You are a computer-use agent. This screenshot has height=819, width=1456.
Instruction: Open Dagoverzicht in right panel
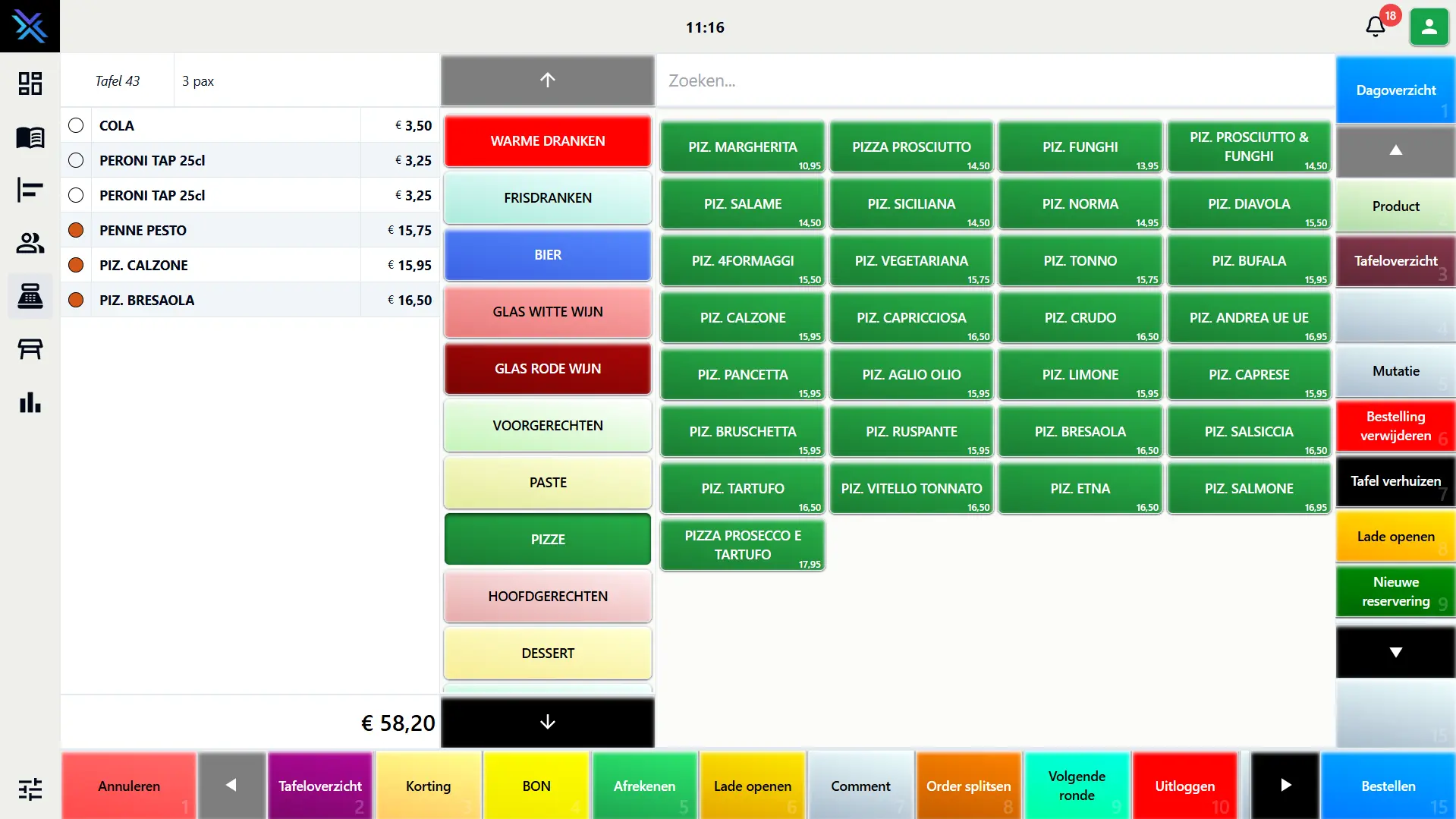pos(1395,90)
